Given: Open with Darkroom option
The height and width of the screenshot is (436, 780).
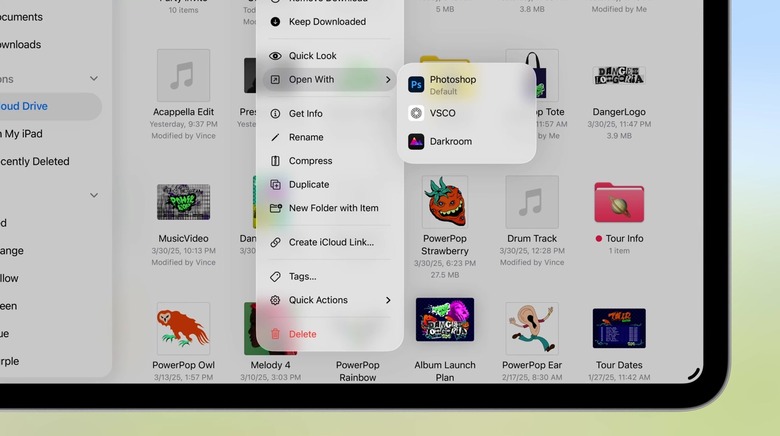Looking at the screenshot, I should 467,141.
